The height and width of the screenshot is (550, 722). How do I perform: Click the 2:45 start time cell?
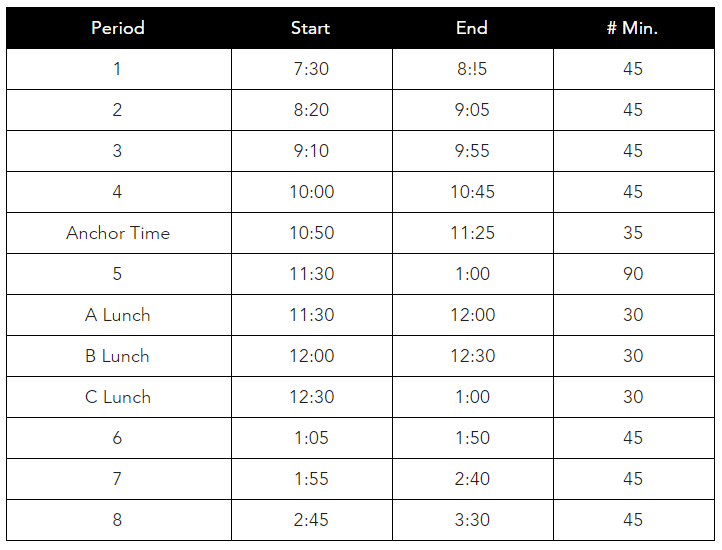tap(311, 520)
